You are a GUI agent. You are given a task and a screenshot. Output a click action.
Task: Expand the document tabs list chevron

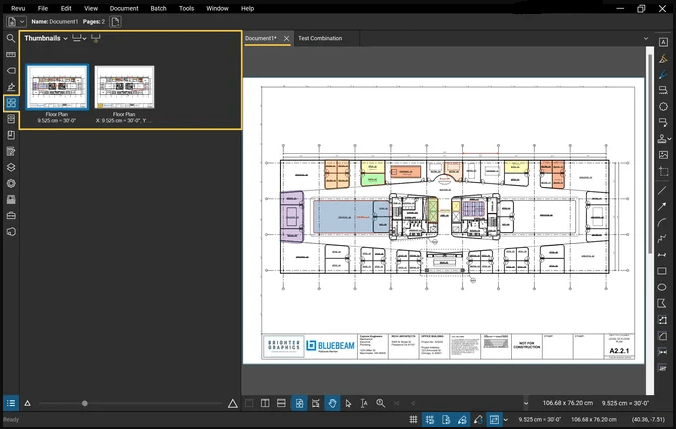click(x=645, y=38)
